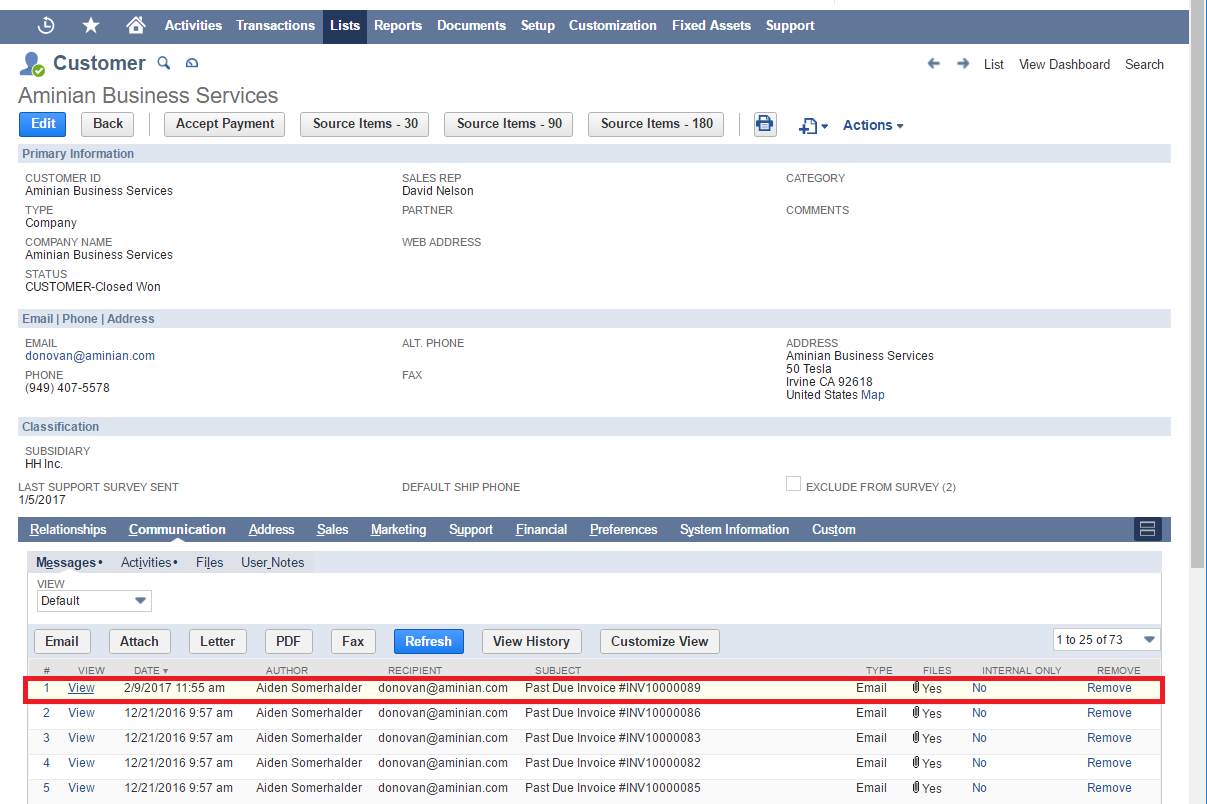Image resolution: width=1207 pixels, height=804 pixels.
Task: Open the Default view dropdown
Action: point(94,601)
